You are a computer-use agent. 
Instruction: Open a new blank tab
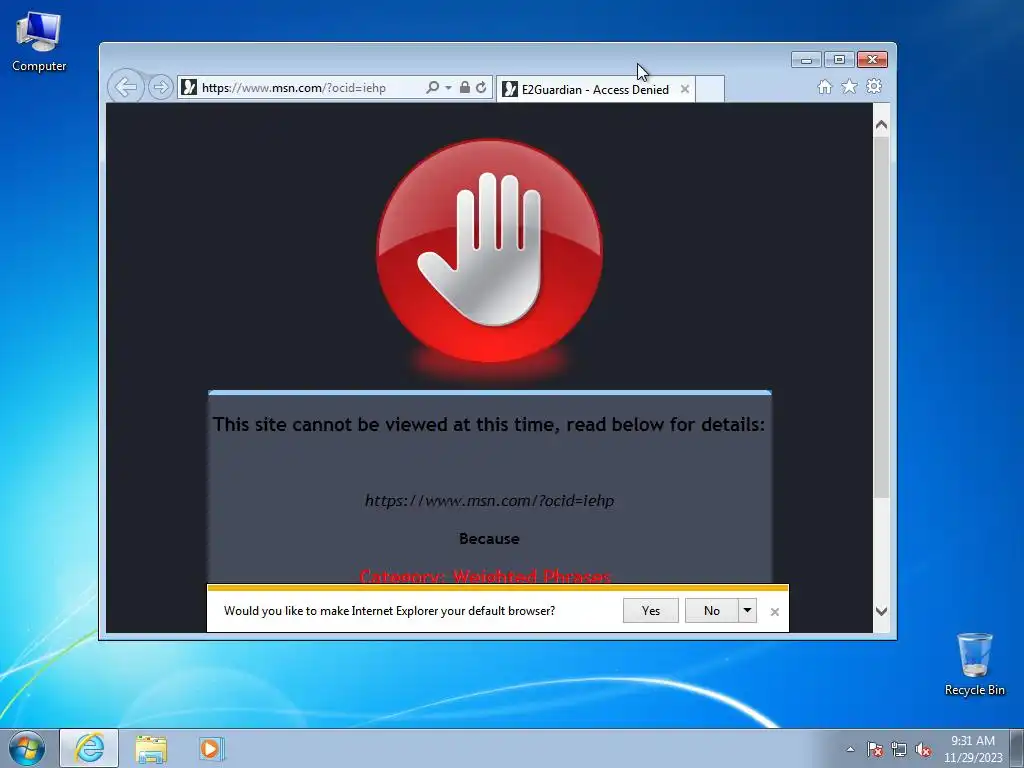(710, 89)
